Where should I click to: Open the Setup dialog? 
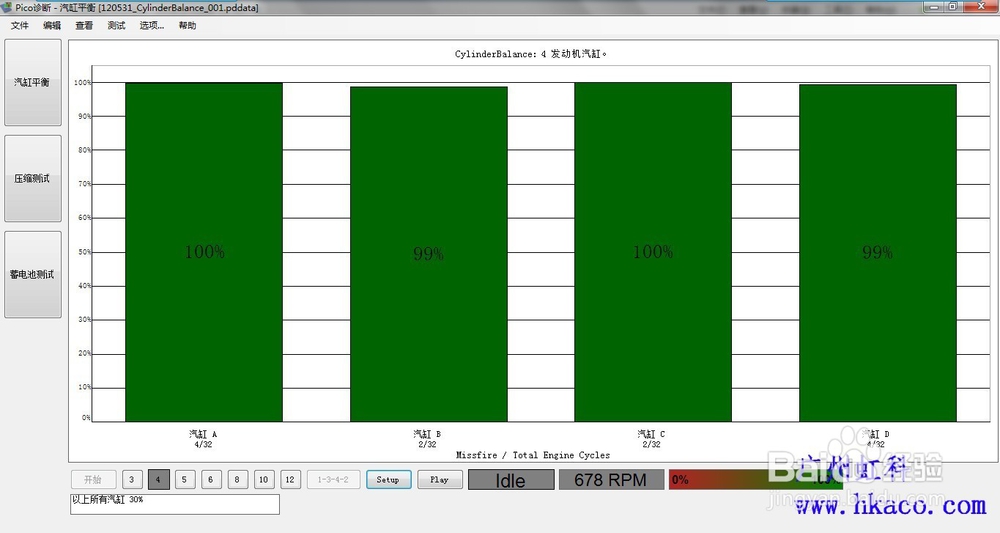[x=388, y=479]
